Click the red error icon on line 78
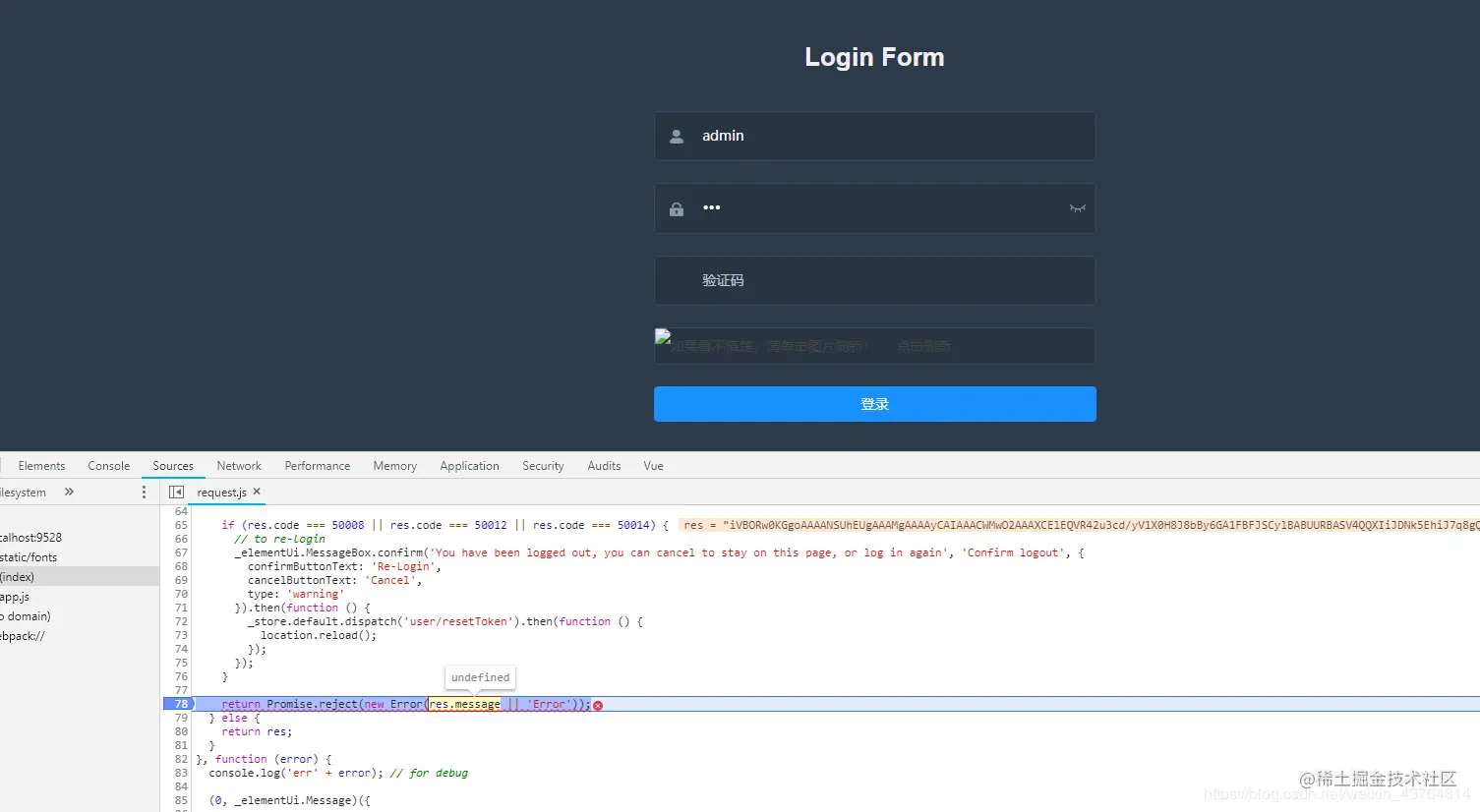This screenshot has width=1480, height=812. (x=598, y=705)
